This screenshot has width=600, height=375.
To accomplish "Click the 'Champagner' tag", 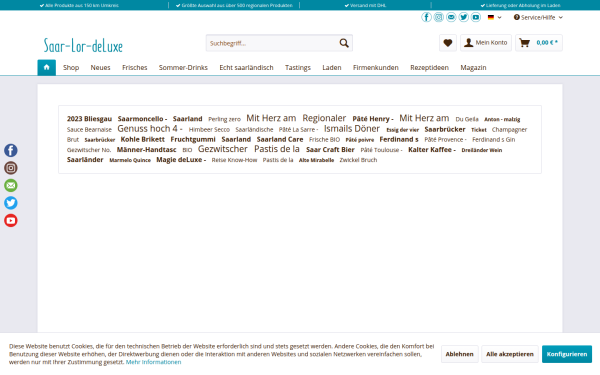I will 509,130.
